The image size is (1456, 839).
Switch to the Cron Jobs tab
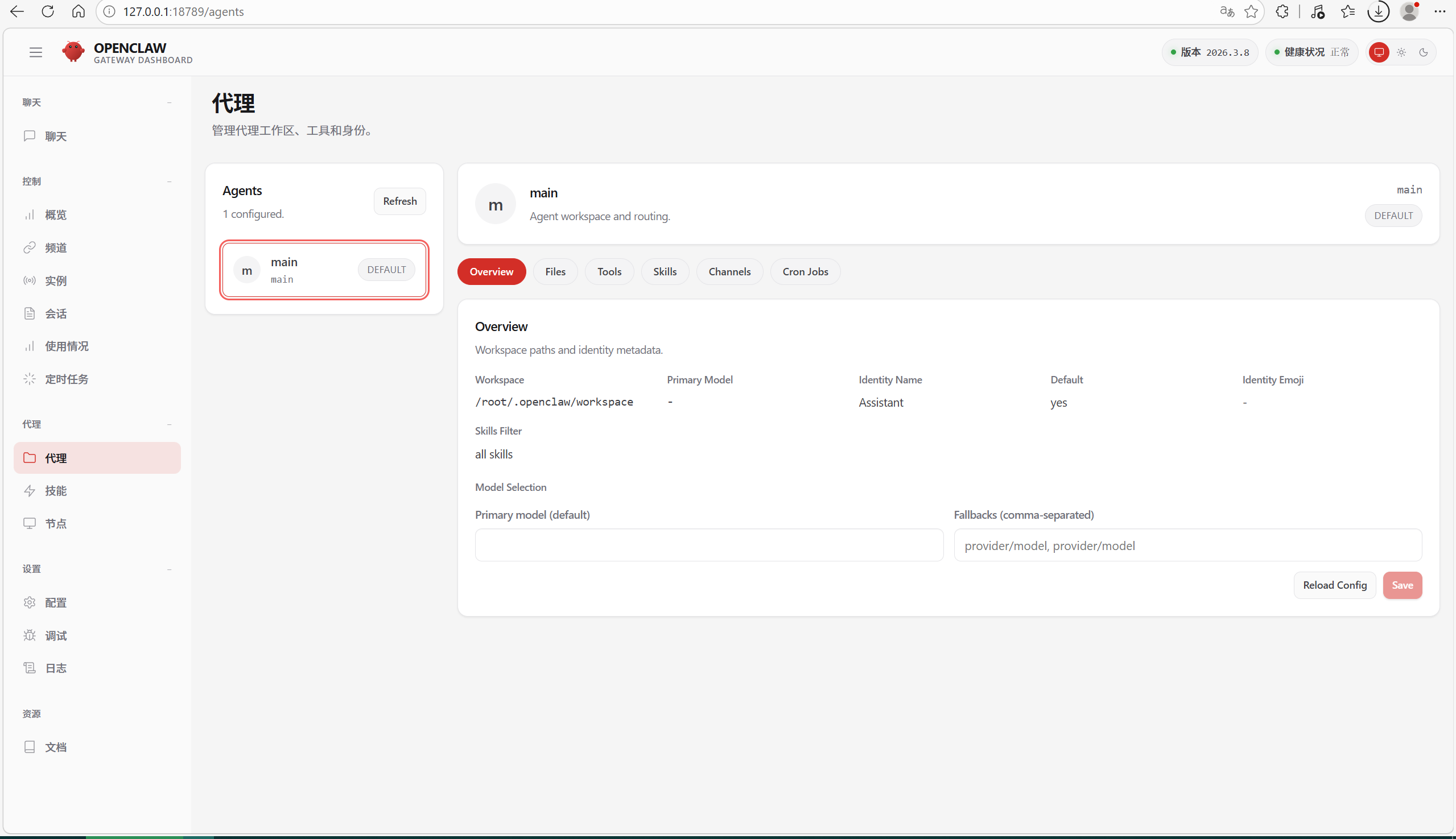(x=805, y=272)
